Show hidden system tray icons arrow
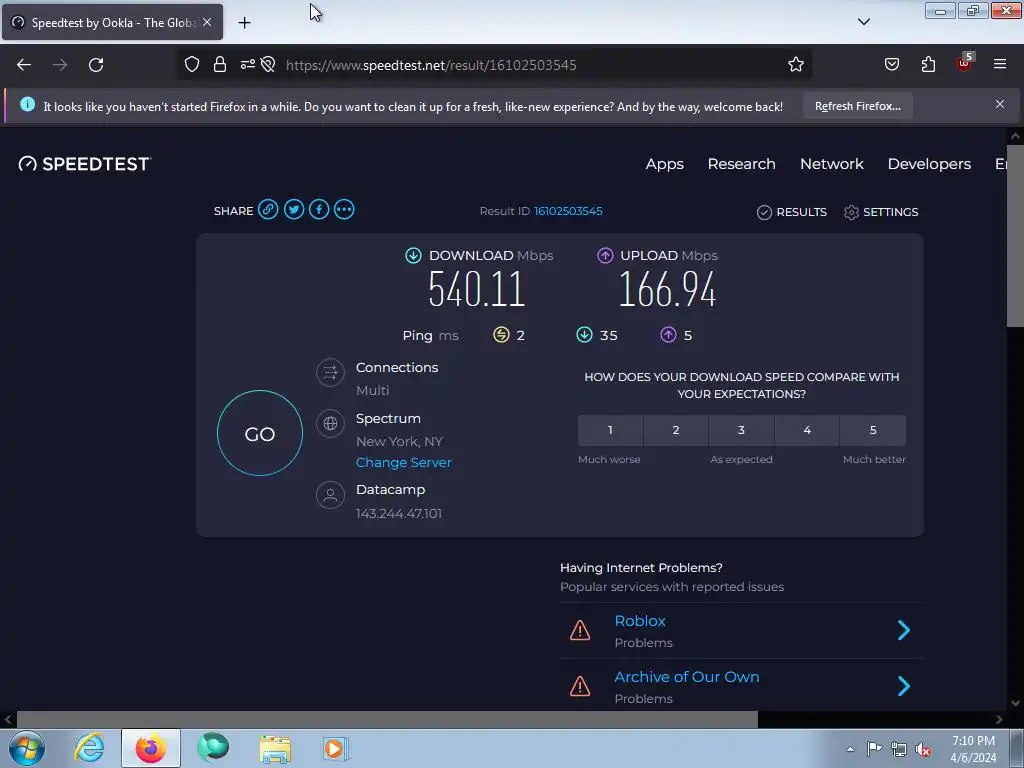 (850, 749)
